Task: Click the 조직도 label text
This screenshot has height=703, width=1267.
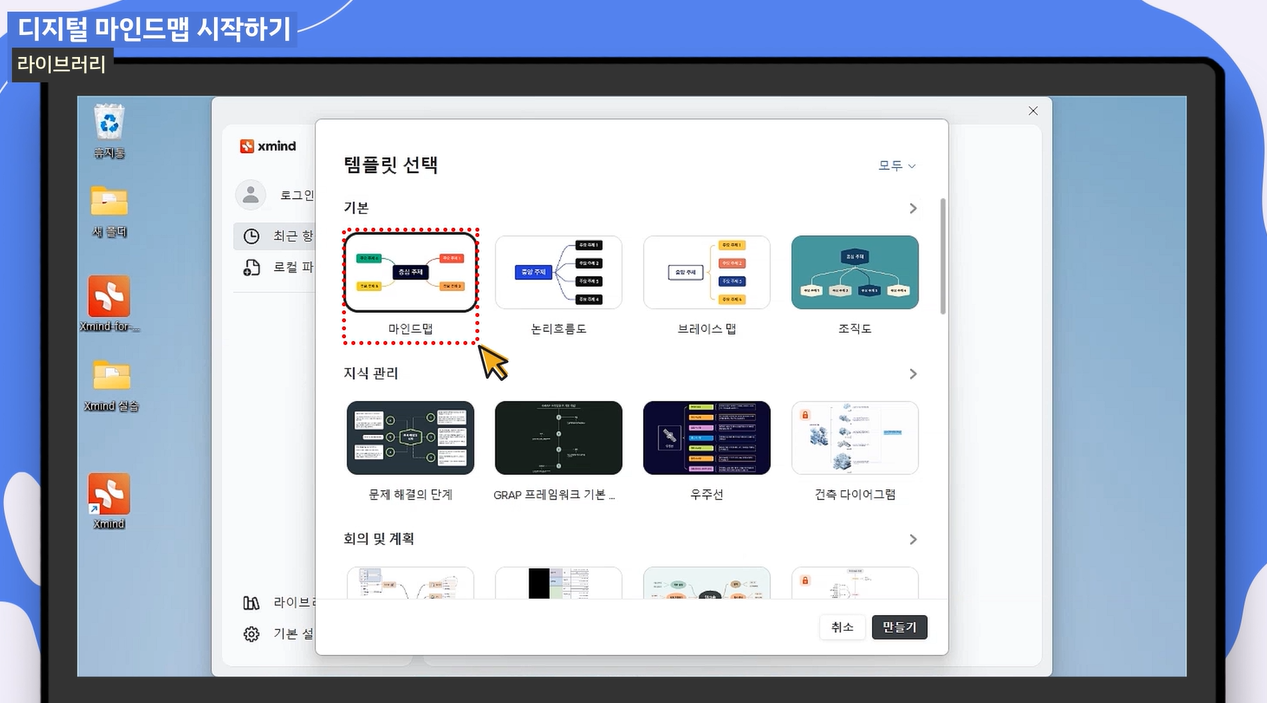Action: pyautogui.click(x=854, y=328)
